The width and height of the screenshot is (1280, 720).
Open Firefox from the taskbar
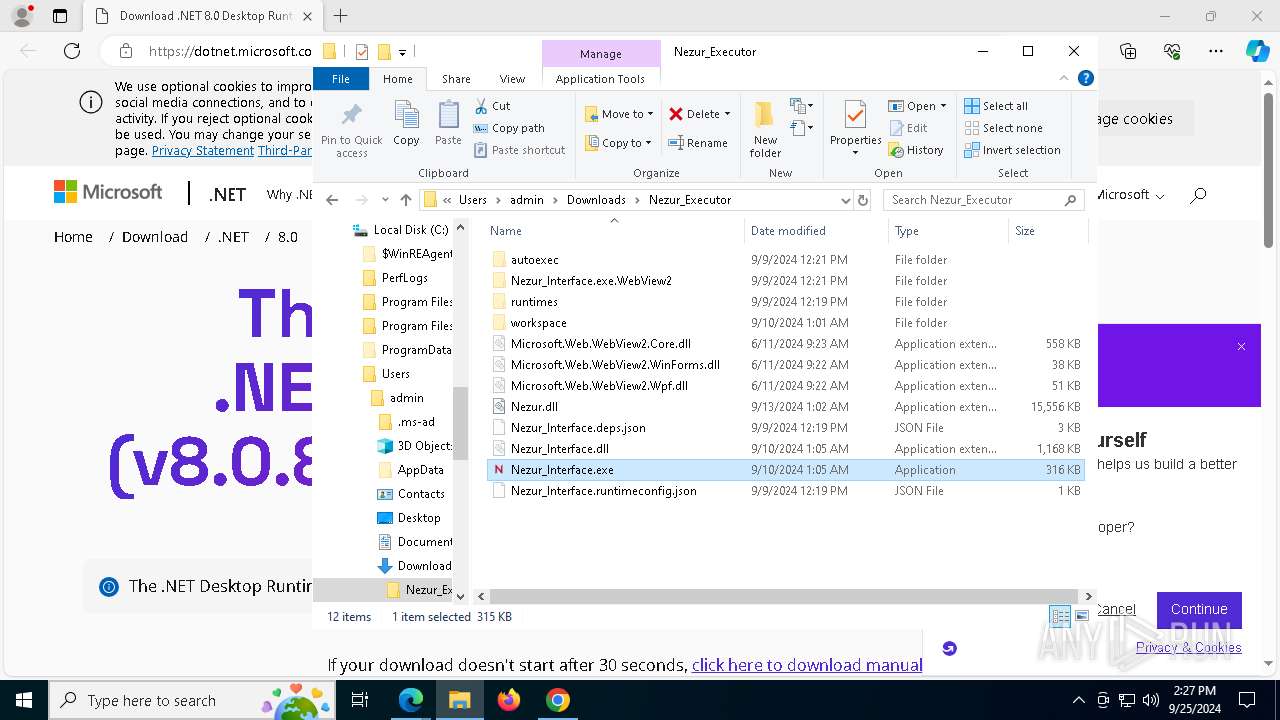point(509,700)
